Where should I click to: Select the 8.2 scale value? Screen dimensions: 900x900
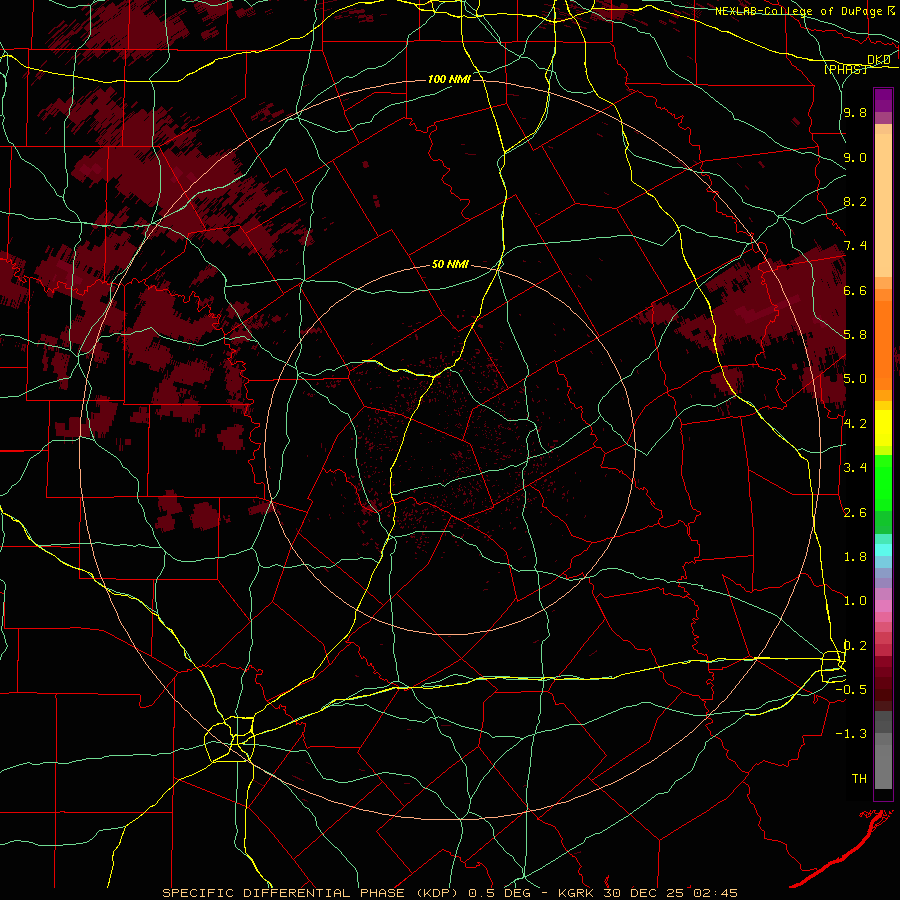[855, 201]
